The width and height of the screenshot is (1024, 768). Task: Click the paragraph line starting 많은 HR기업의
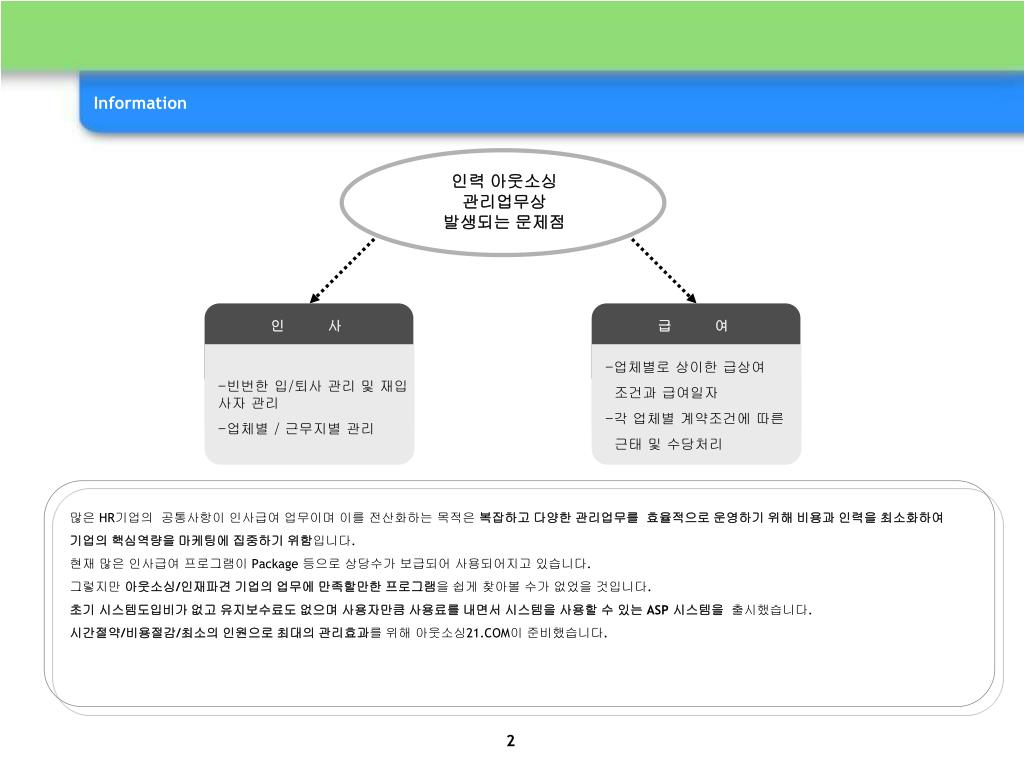(x=507, y=518)
